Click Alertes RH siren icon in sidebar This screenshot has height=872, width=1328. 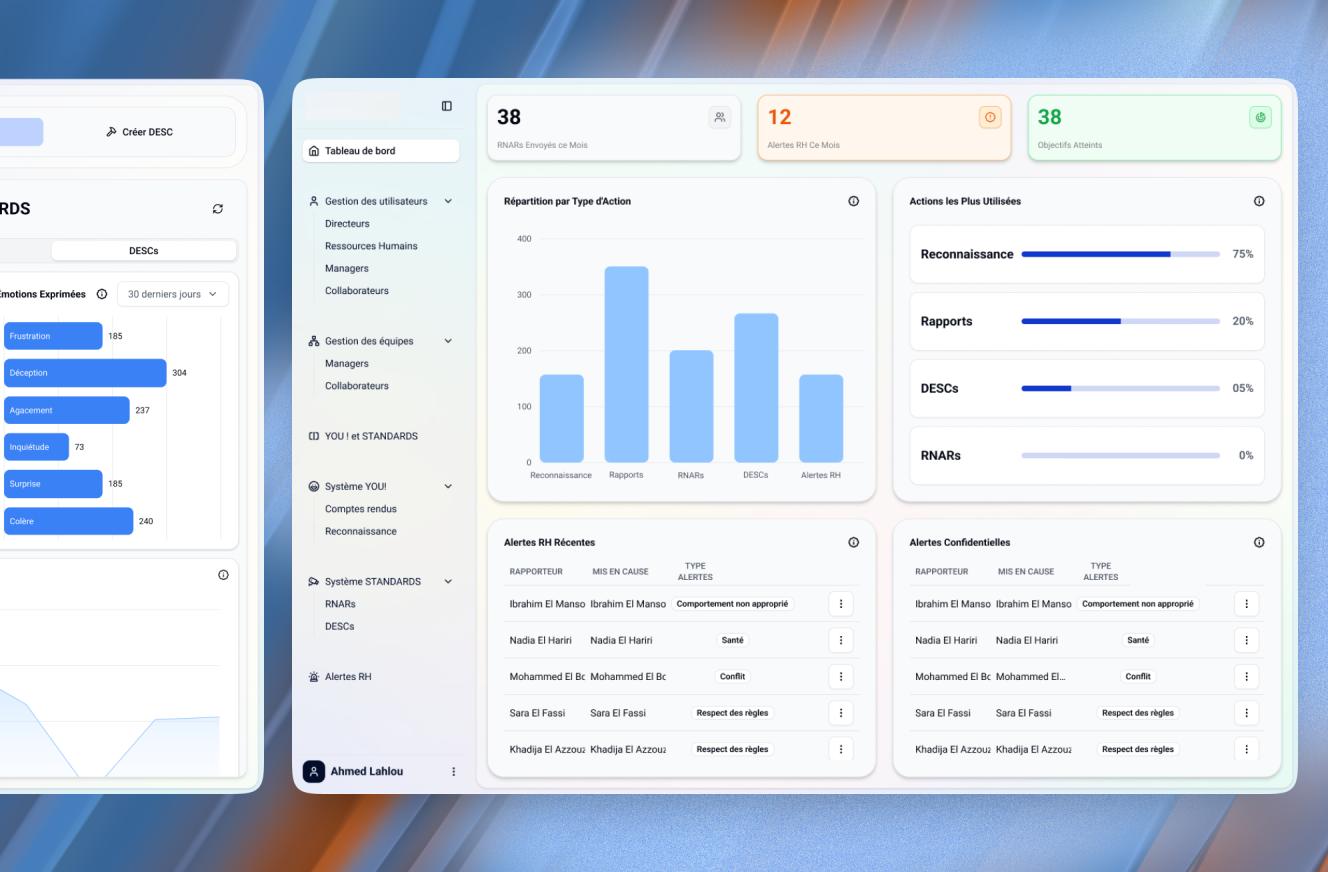pos(314,677)
